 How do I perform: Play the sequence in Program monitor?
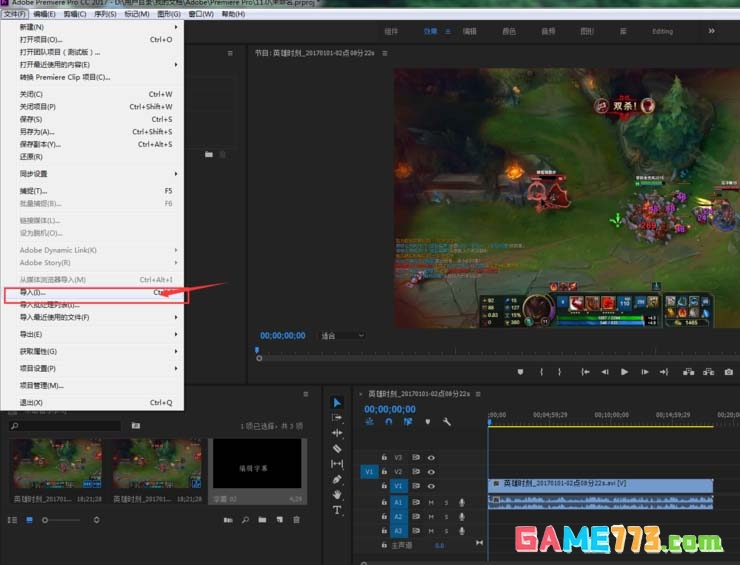click(624, 372)
